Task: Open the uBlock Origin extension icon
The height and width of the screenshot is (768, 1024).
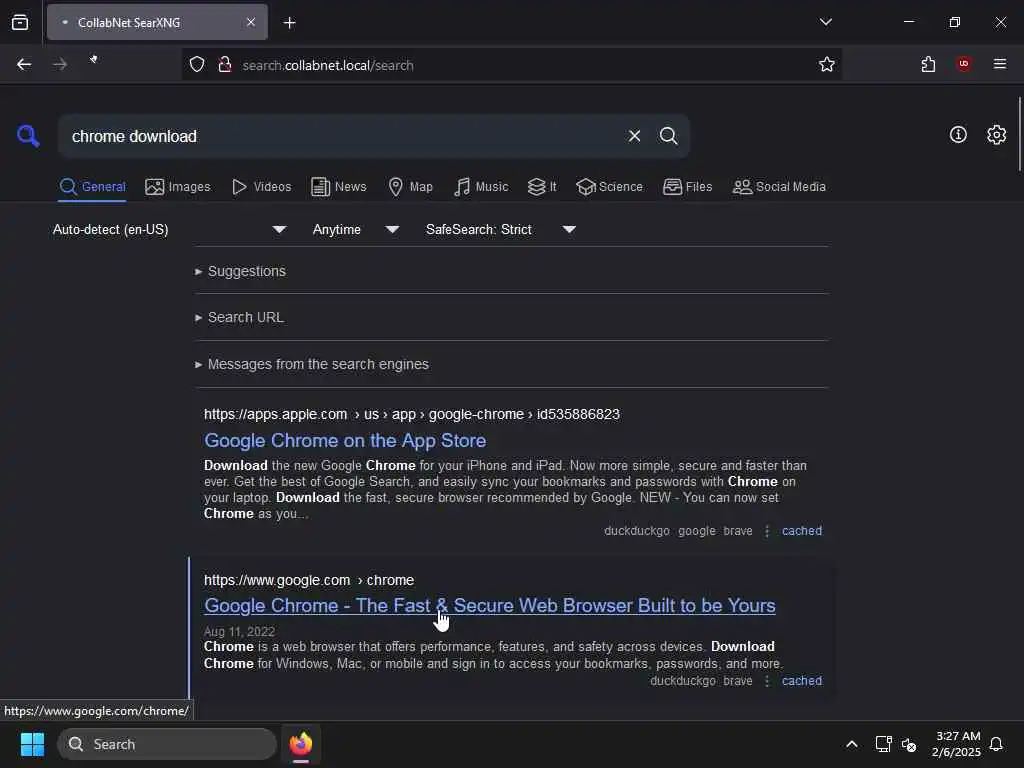Action: coord(963,64)
